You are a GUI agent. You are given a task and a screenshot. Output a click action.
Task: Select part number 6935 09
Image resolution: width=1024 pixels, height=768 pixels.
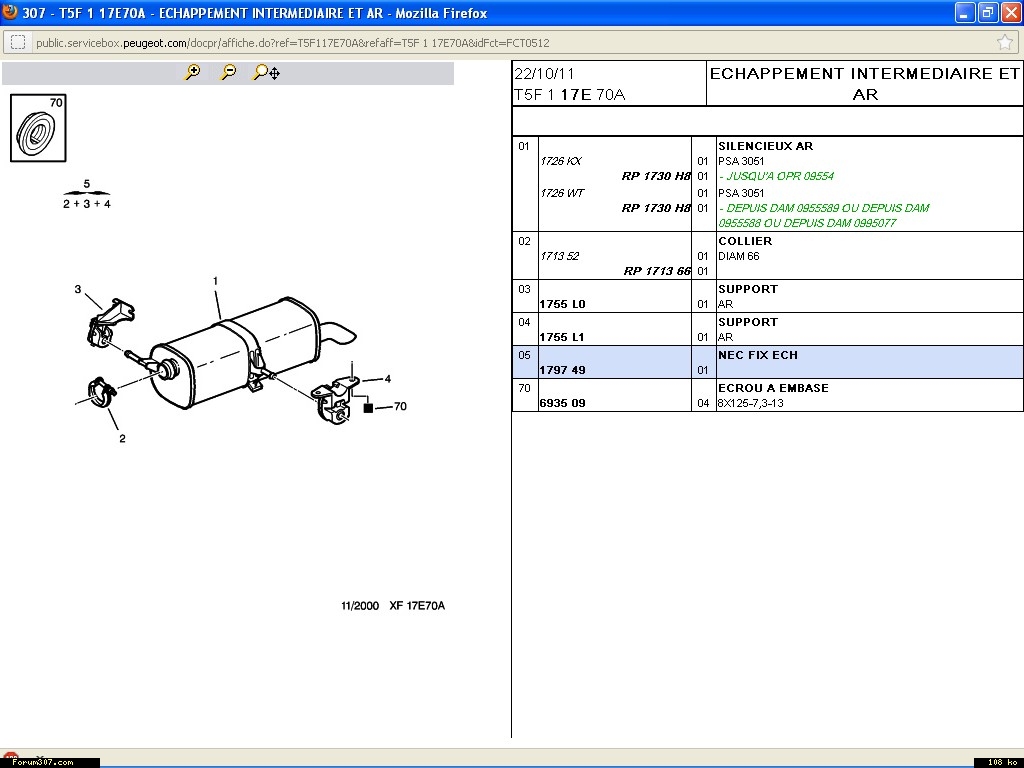[x=562, y=403]
